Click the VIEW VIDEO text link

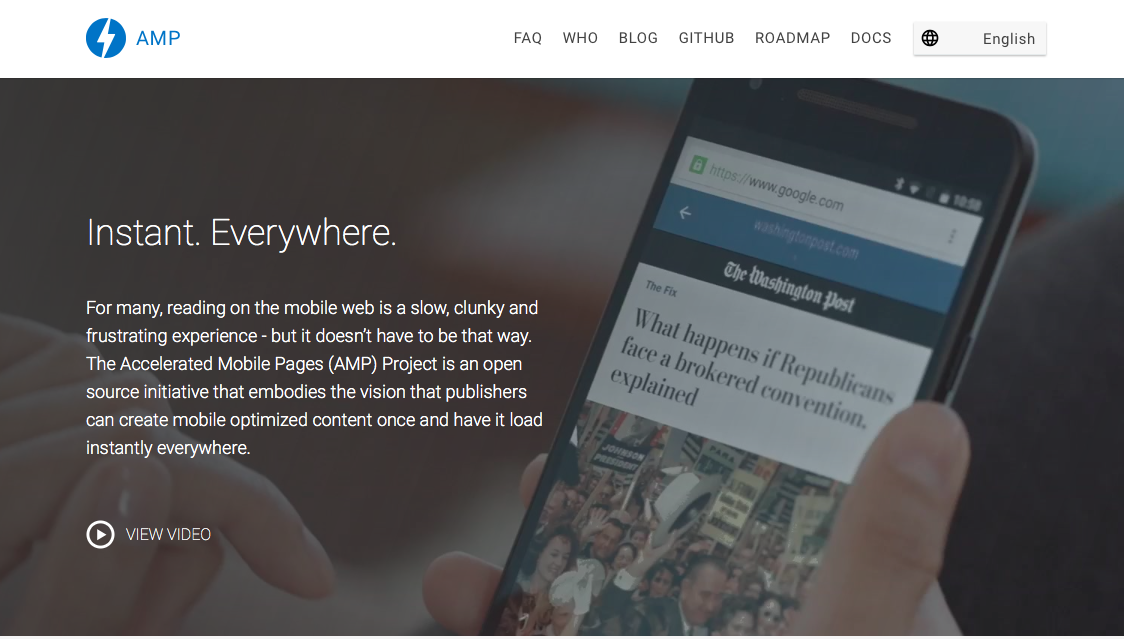pos(168,534)
